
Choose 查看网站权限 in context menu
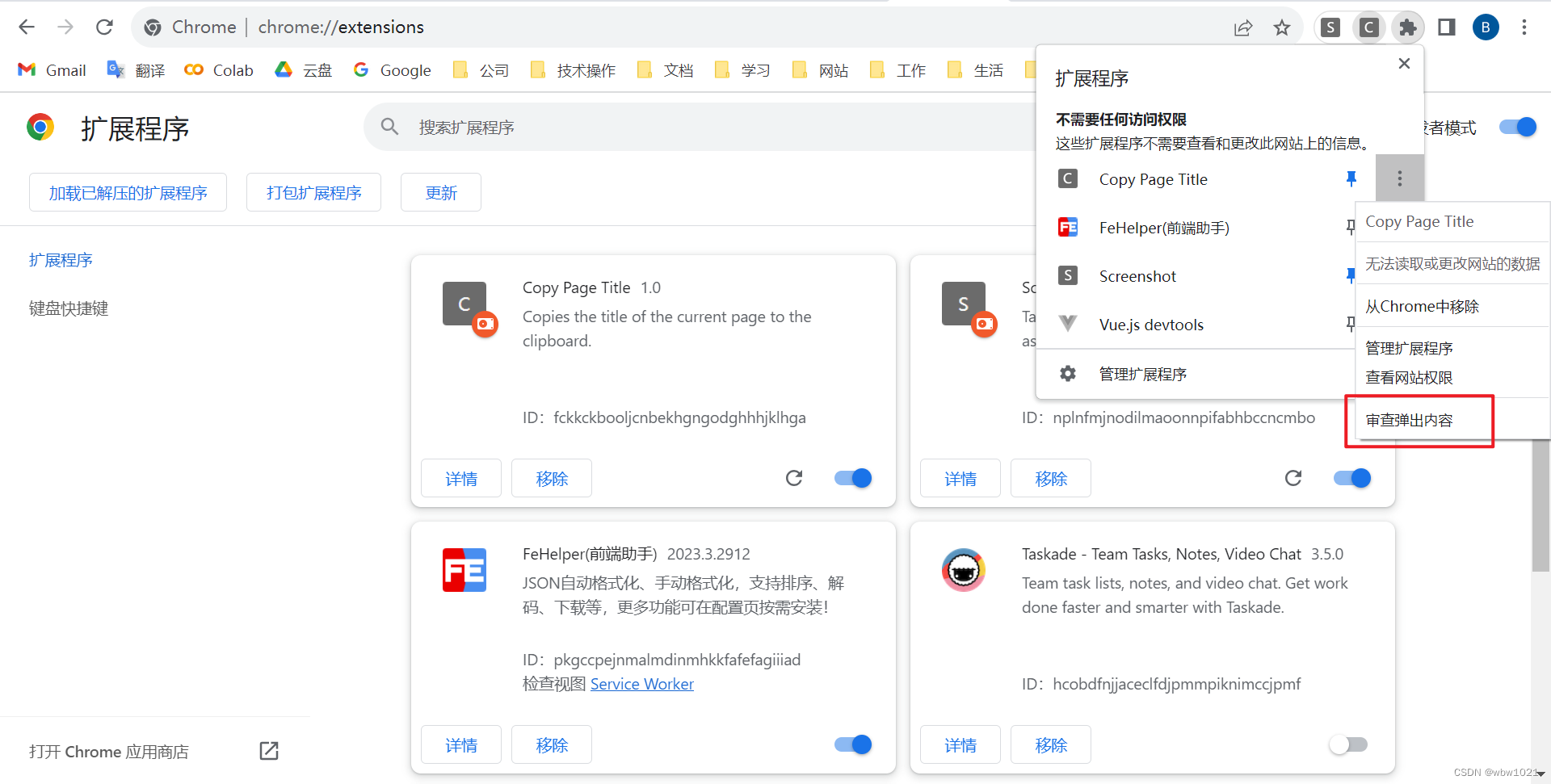(1452, 377)
